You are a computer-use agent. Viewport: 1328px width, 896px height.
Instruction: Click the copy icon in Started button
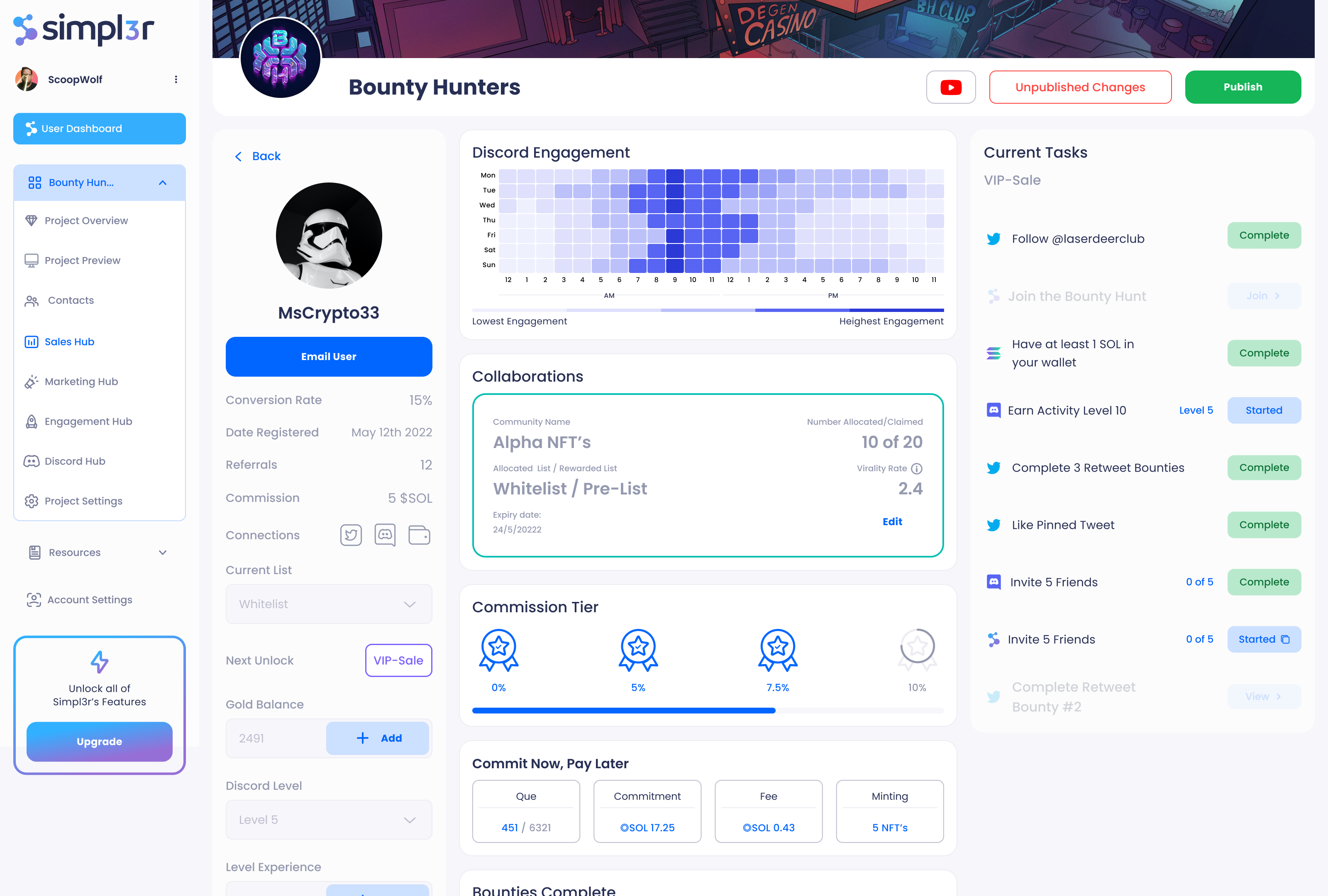1285,640
